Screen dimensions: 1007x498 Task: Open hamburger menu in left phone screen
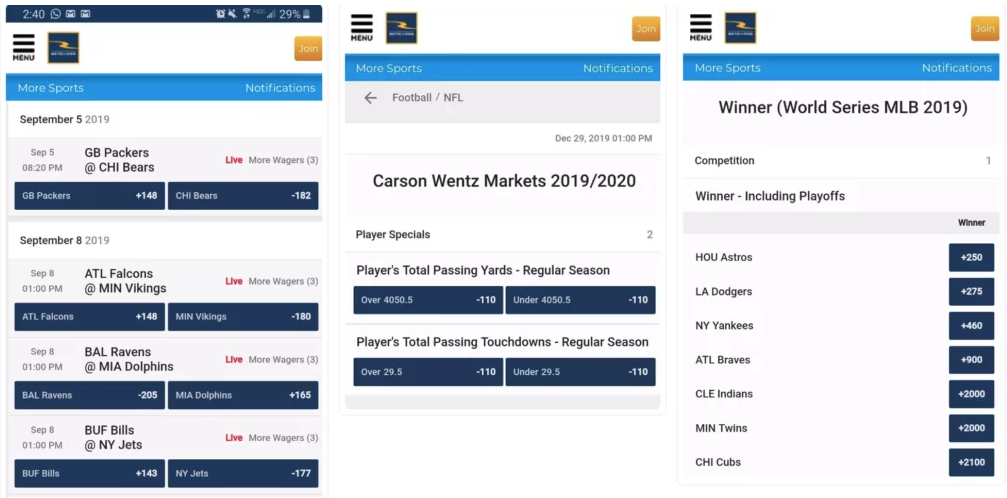23,47
